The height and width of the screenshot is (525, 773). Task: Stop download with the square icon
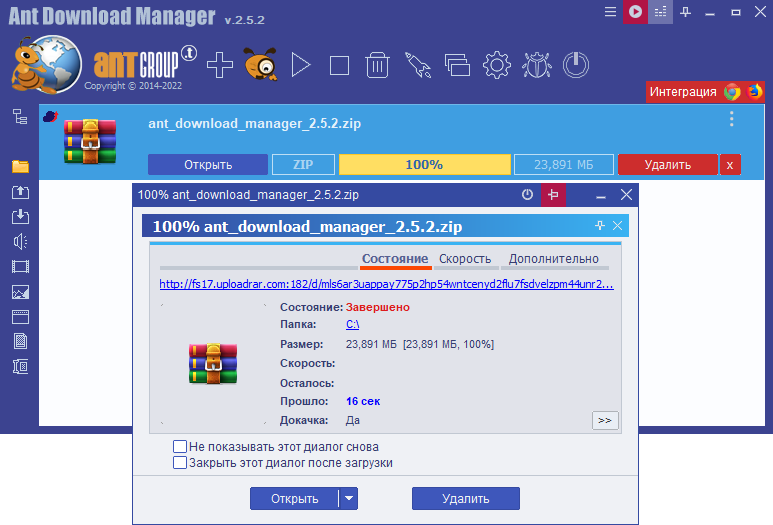339,65
